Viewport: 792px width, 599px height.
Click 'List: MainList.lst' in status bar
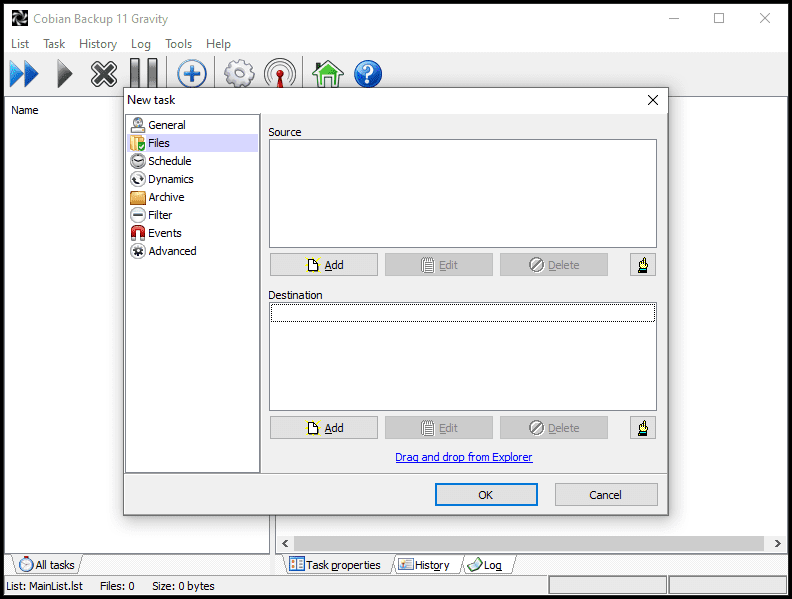[x=44, y=586]
